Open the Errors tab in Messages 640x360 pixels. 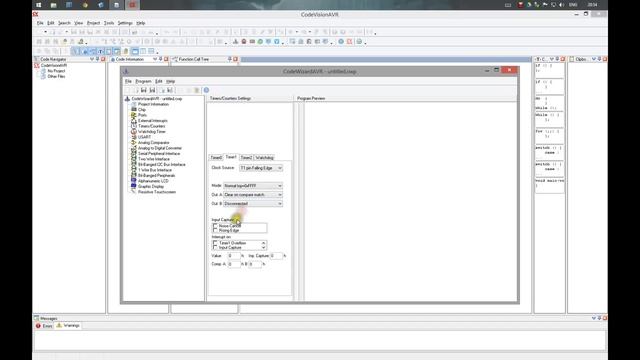pos(44,326)
